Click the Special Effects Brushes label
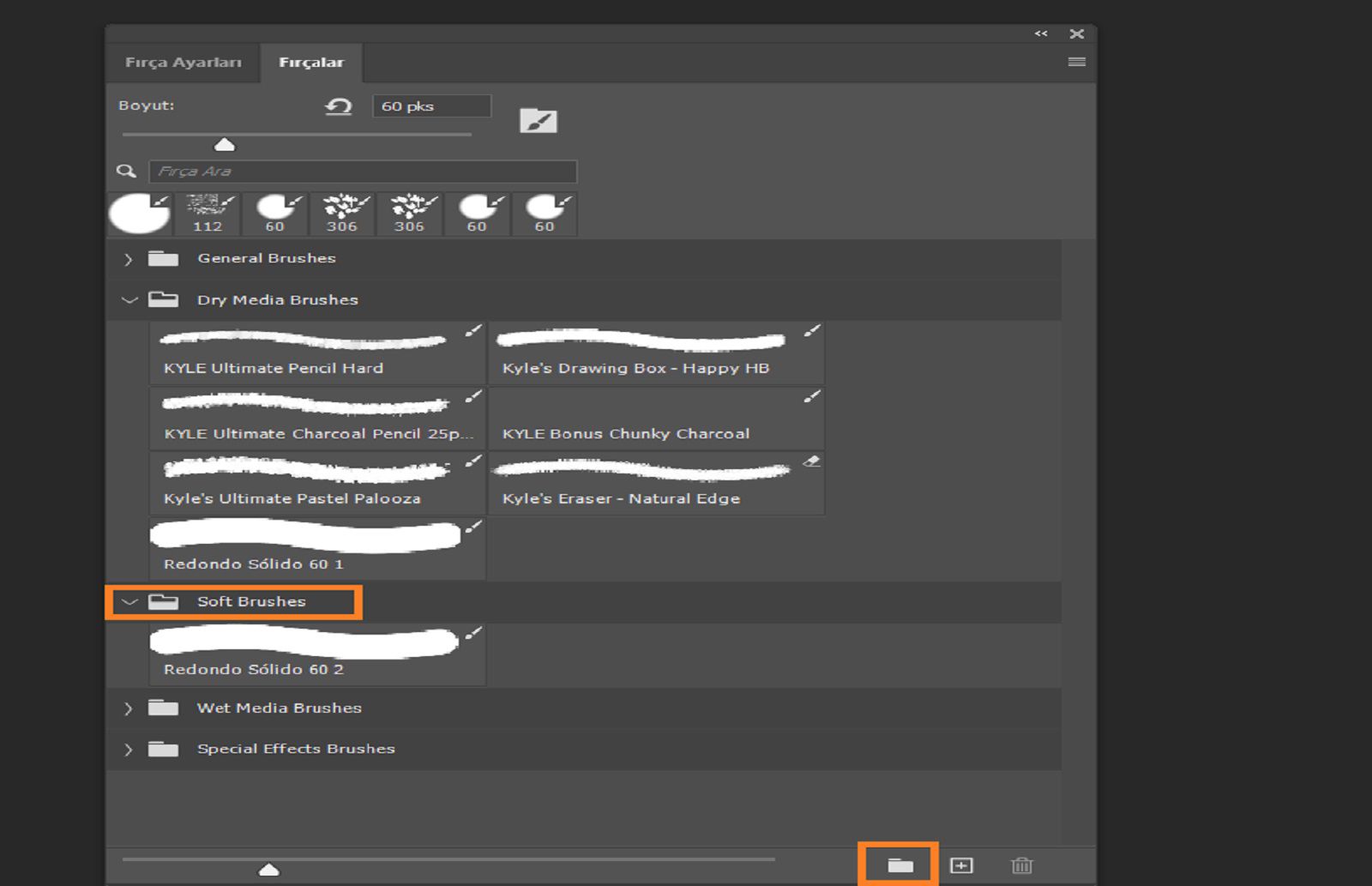Image resolution: width=1372 pixels, height=886 pixels. pyautogui.click(x=296, y=749)
